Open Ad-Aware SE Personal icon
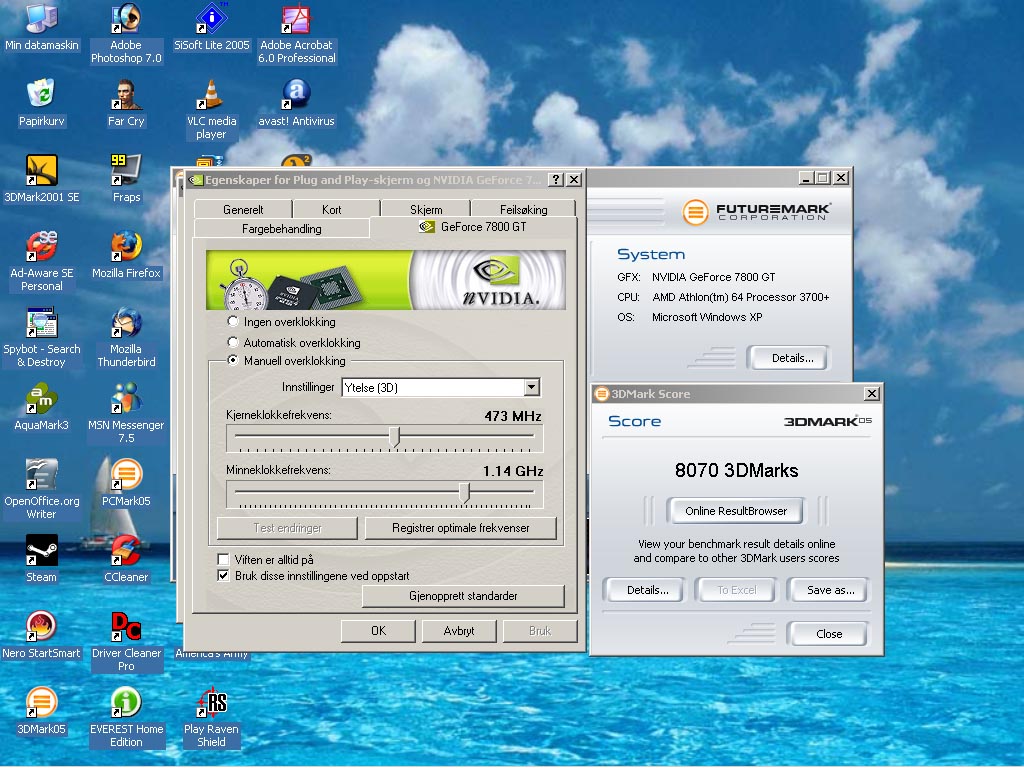The height and width of the screenshot is (768, 1024). tap(42, 261)
